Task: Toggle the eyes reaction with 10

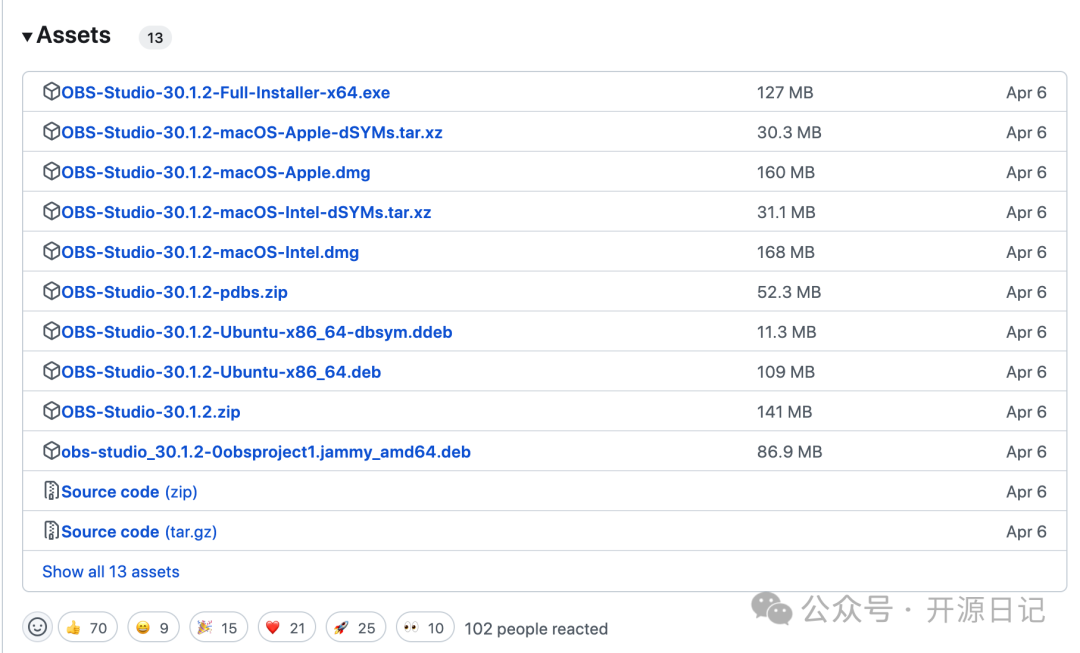Action: [x=425, y=628]
